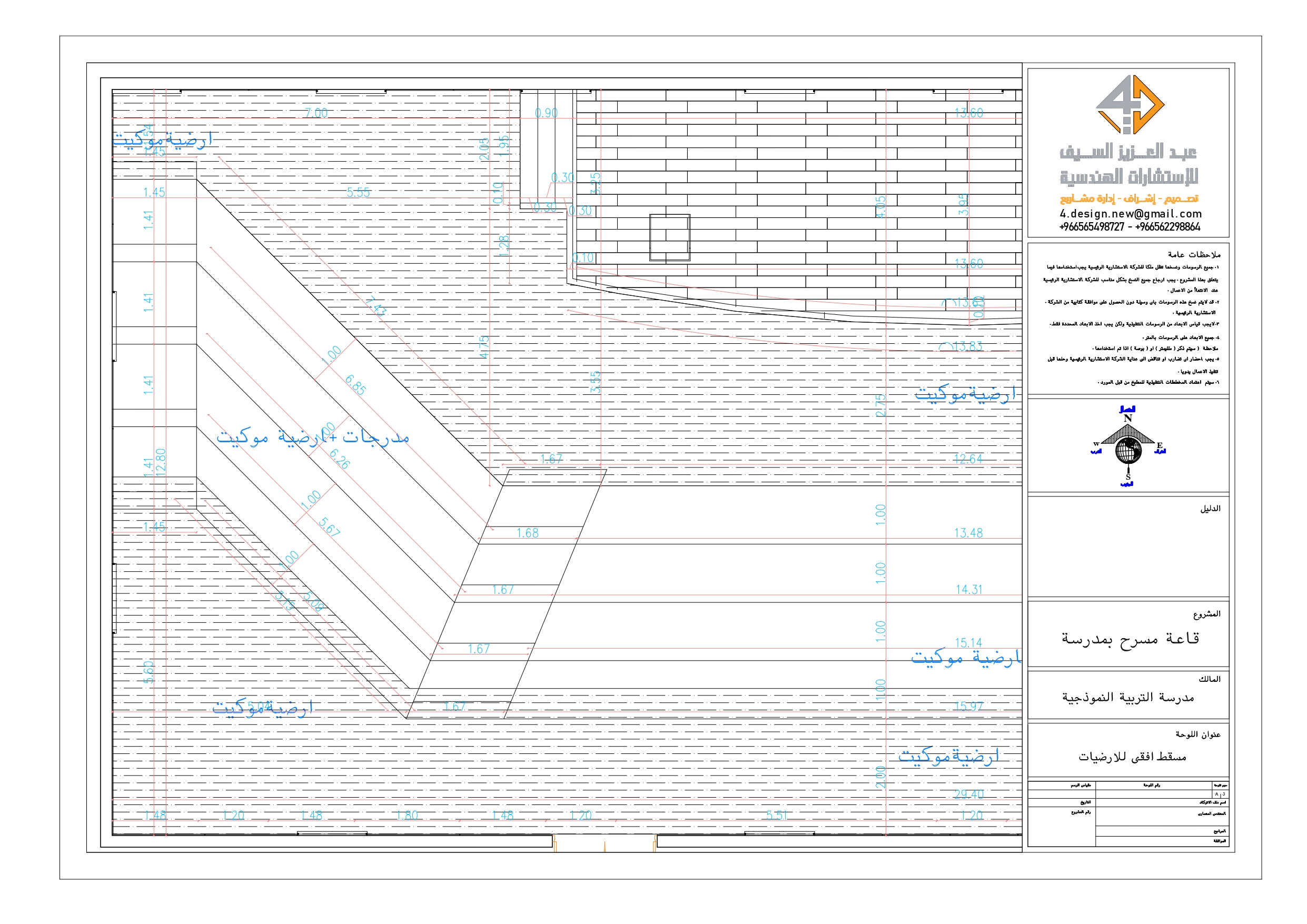1307x924 pixels.
Task: Click the للإستشارات الهندسية company subtitle
Action: click(x=1128, y=176)
